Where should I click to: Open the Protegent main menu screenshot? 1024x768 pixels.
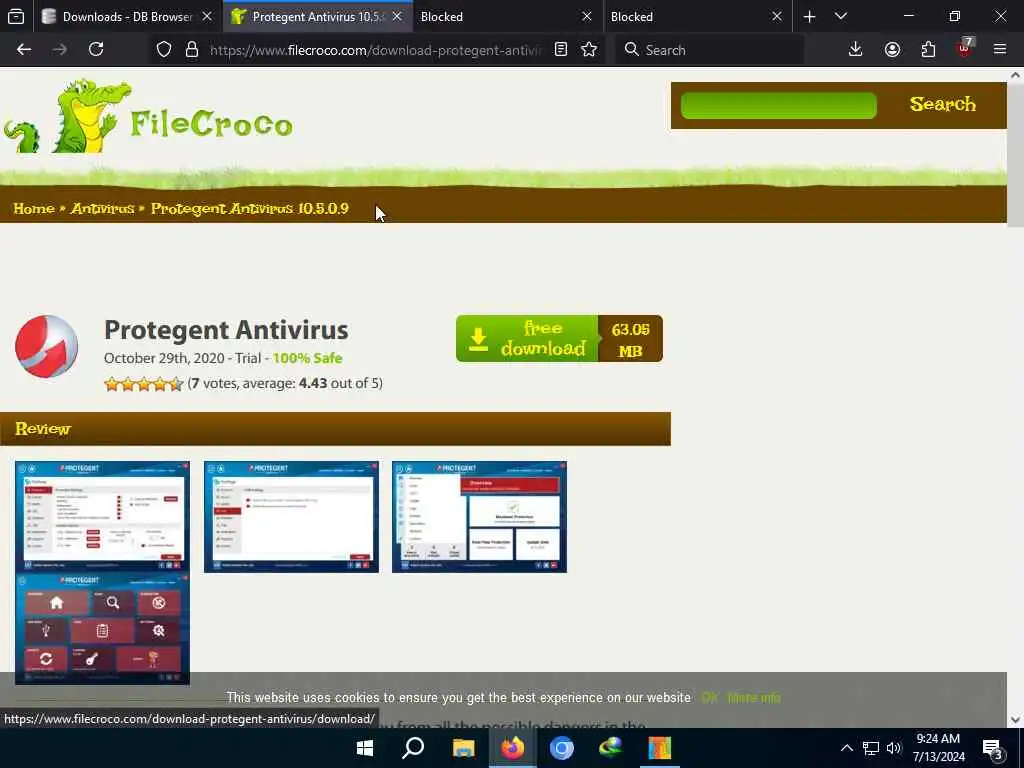[x=103, y=629]
